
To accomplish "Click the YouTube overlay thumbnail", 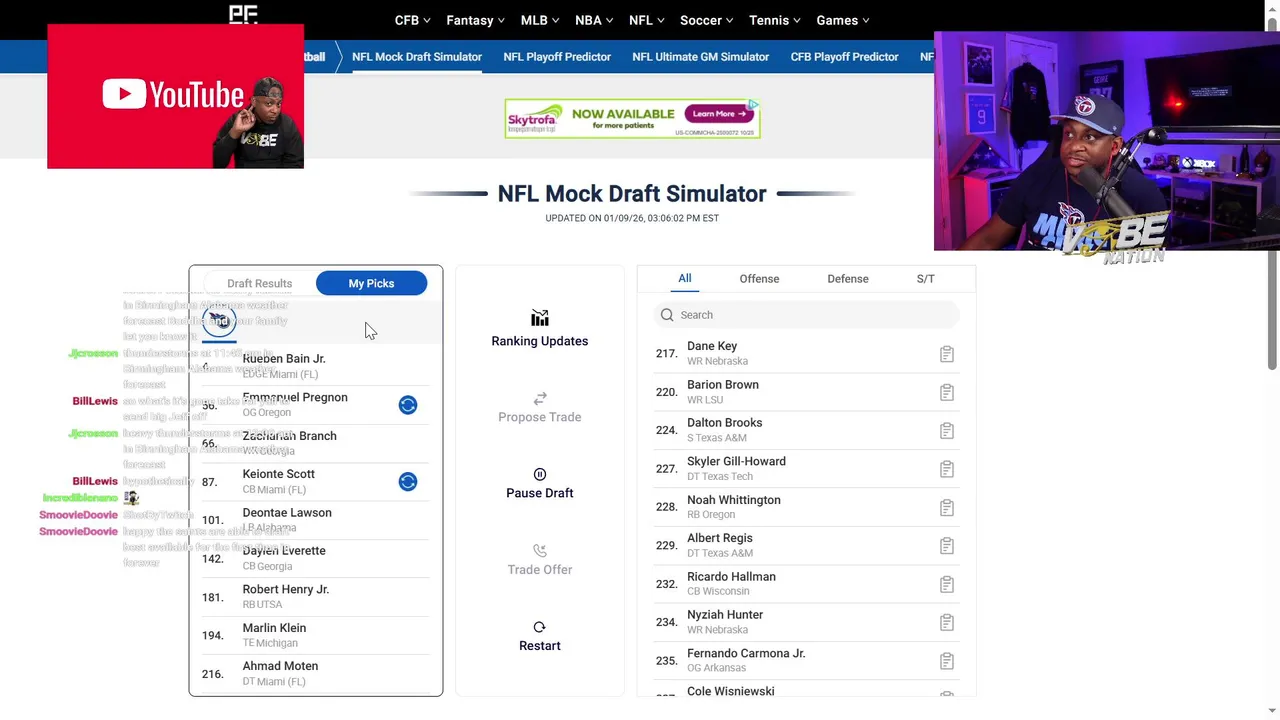I will tap(175, 96).
